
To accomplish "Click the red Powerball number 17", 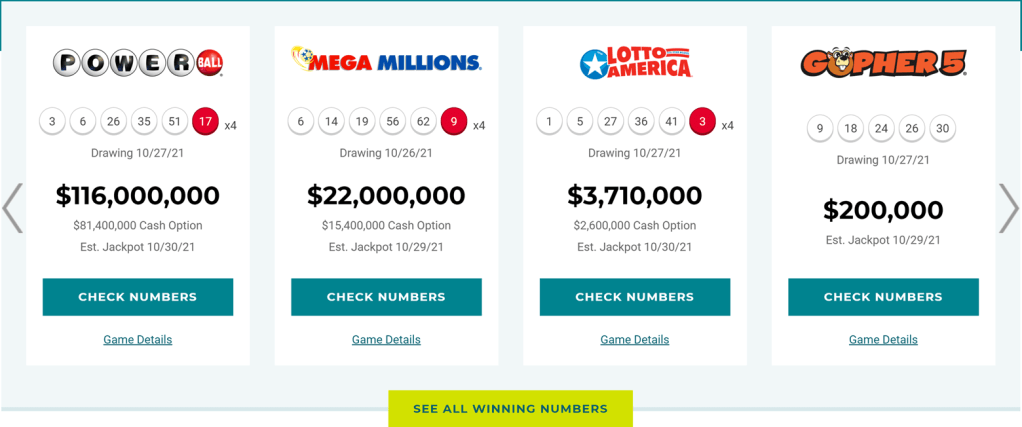I will coord(205,122).
